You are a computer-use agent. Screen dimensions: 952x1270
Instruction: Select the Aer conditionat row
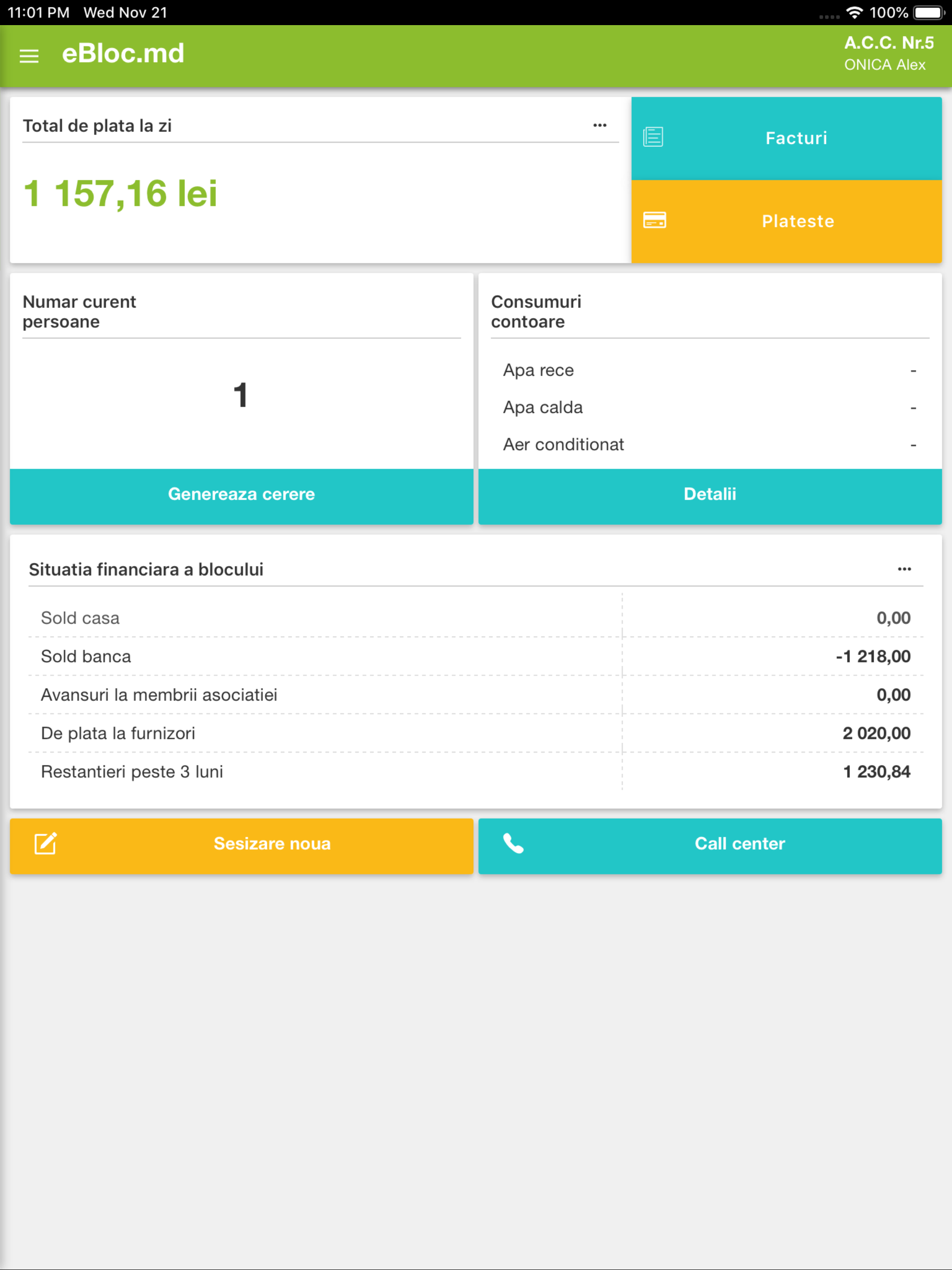710,445
